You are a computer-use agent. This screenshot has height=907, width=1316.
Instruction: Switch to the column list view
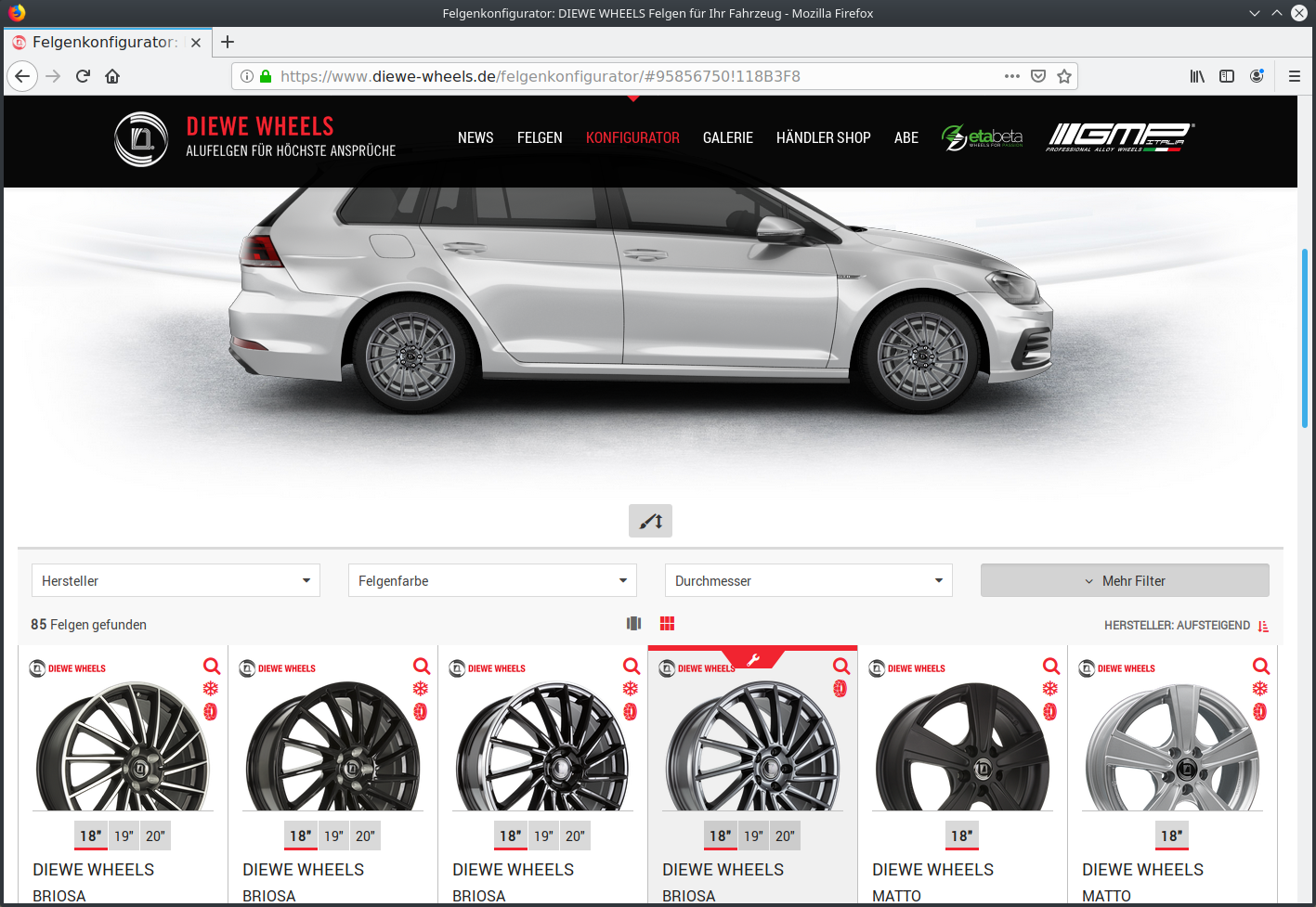tap(634, 624)
